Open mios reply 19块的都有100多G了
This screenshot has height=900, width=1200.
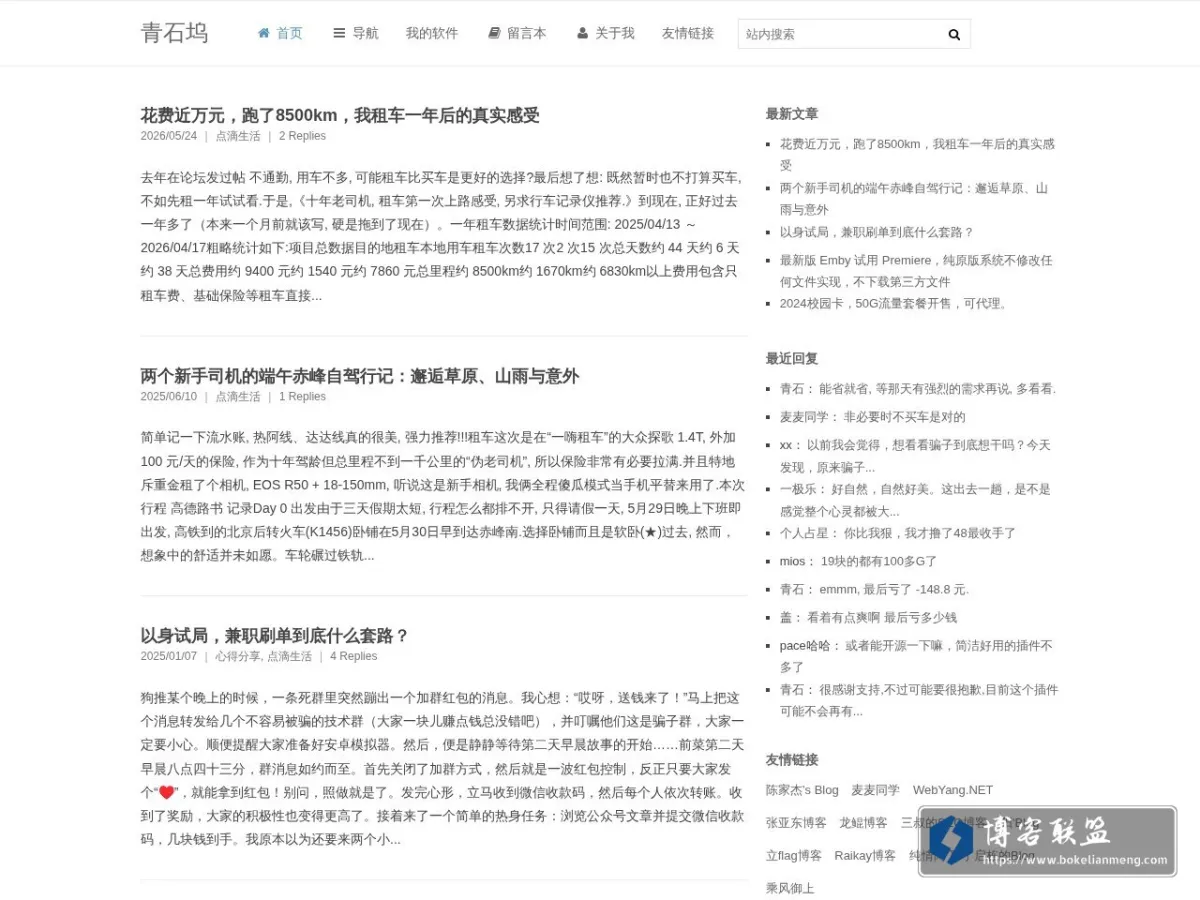pyautogui.click(x=879, y=561)
